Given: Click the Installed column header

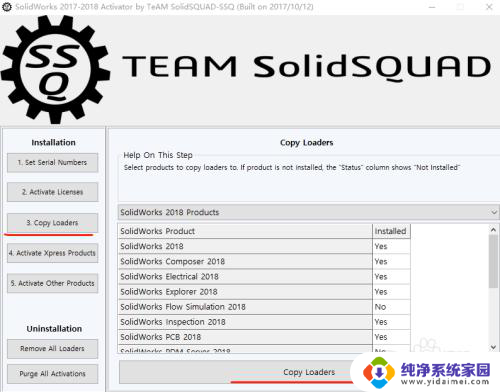Looking at the screenshot, I should click(x=391, y=231).
